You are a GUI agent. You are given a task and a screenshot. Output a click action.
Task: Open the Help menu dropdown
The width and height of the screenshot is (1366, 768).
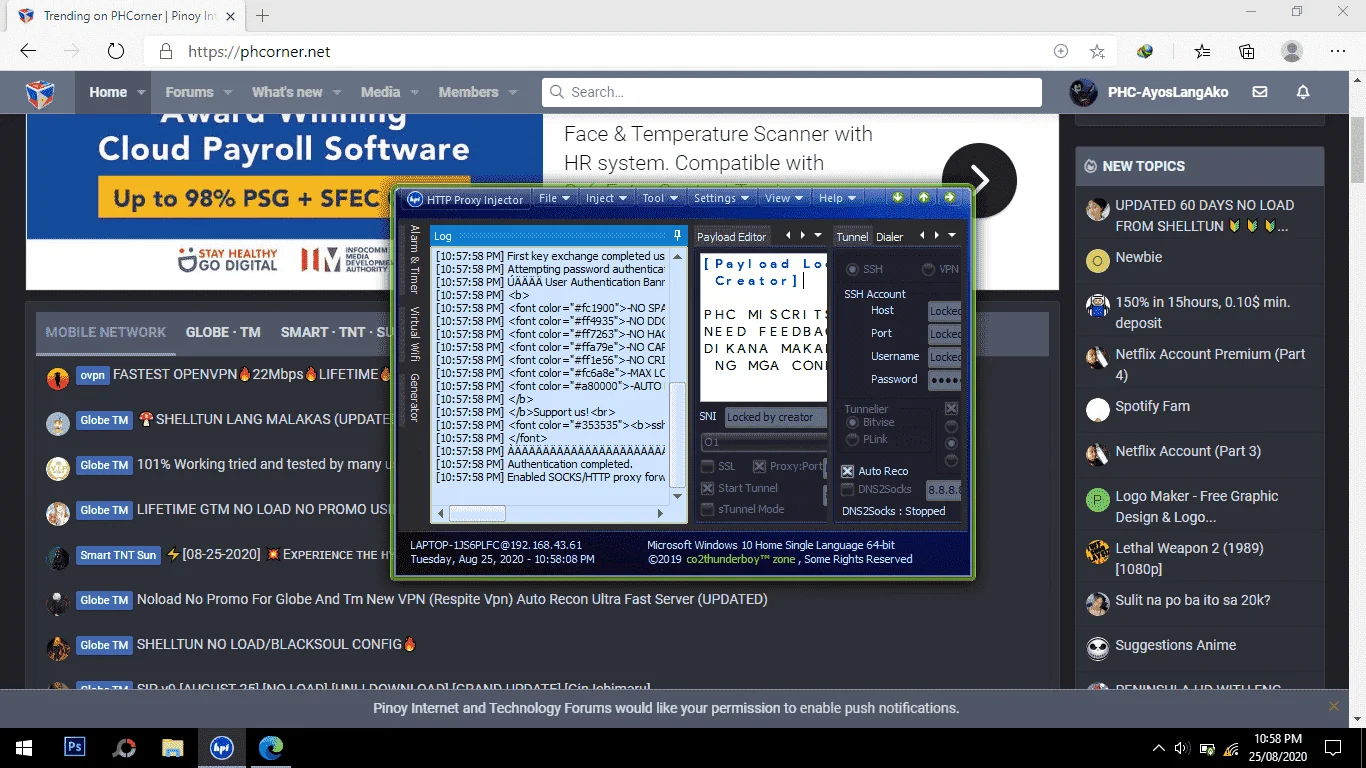(838, 198)
